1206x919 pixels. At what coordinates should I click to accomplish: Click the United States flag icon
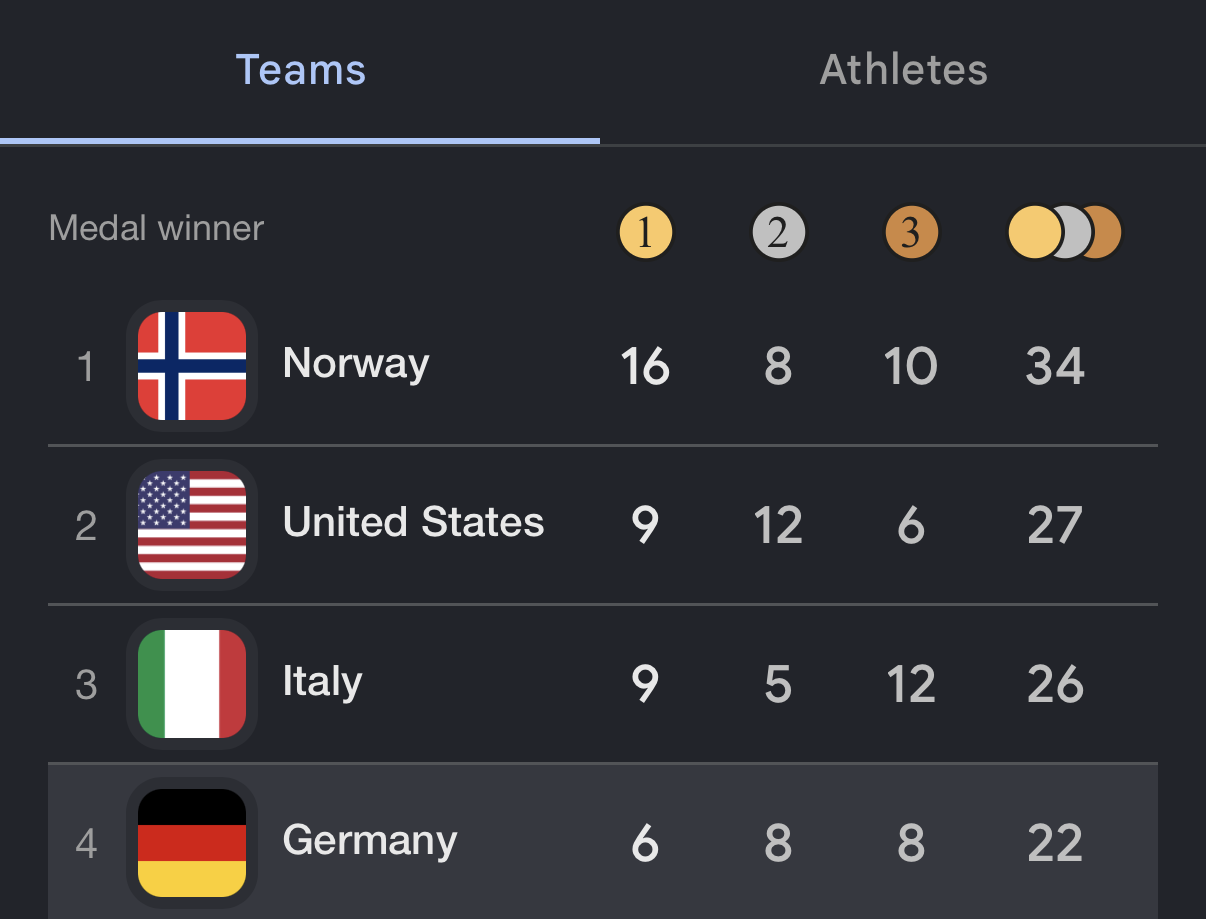pyautogui.click(x=192, y=525)
